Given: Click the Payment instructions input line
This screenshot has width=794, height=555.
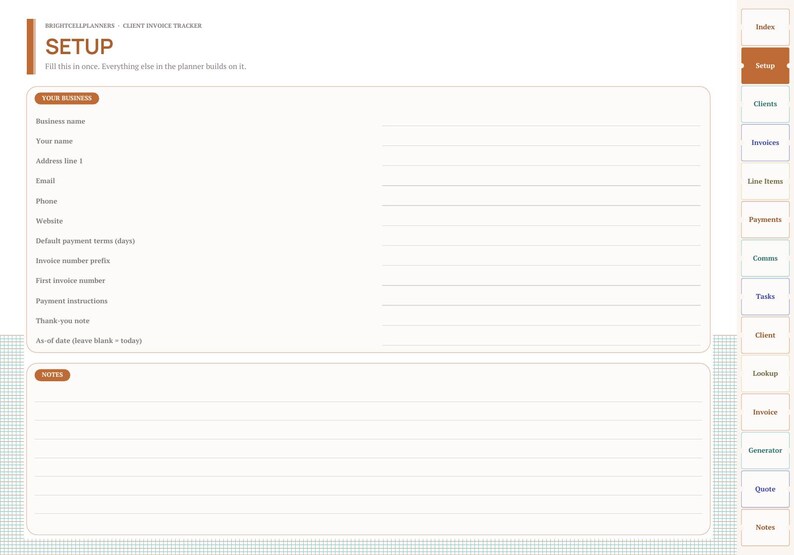Looking at the screenshot, I should [x=541, y=300].
